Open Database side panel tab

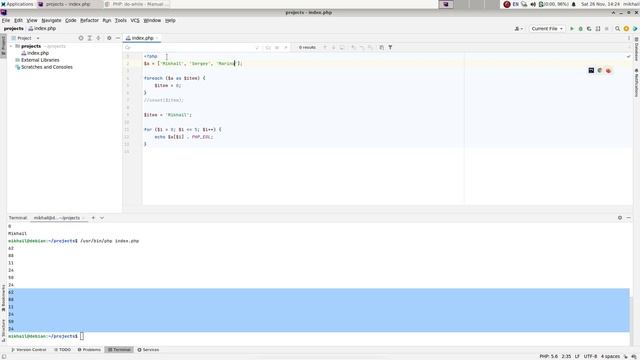click(x=636, y=49)
